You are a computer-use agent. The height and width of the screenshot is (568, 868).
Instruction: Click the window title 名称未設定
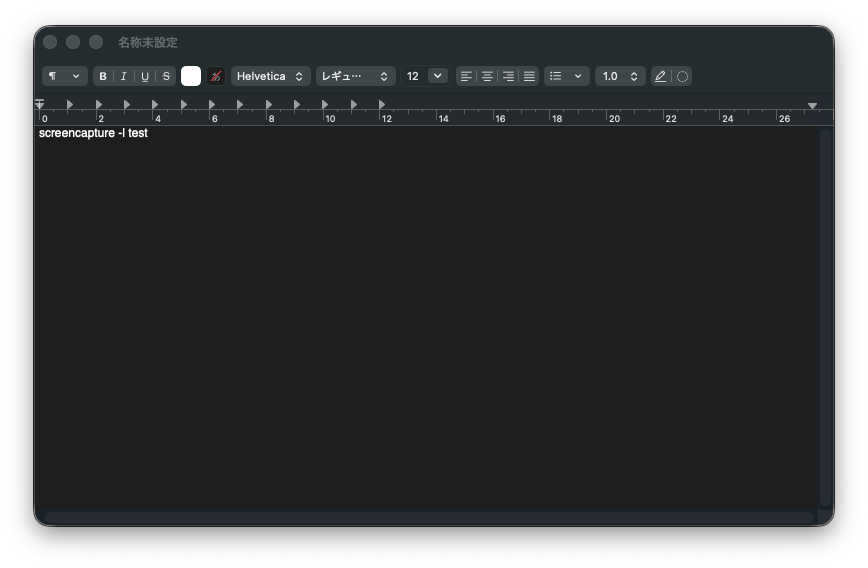tap(148, 43)
